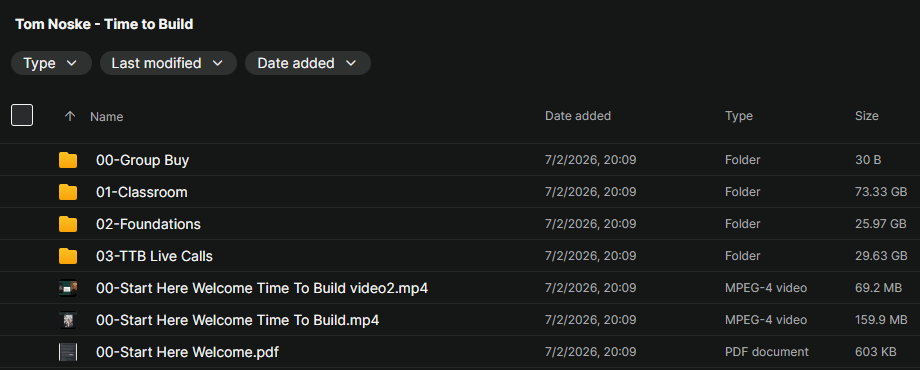Screen dimensions: 920x370
Task: Click the Type column header
Action: [x=739, y=116]
